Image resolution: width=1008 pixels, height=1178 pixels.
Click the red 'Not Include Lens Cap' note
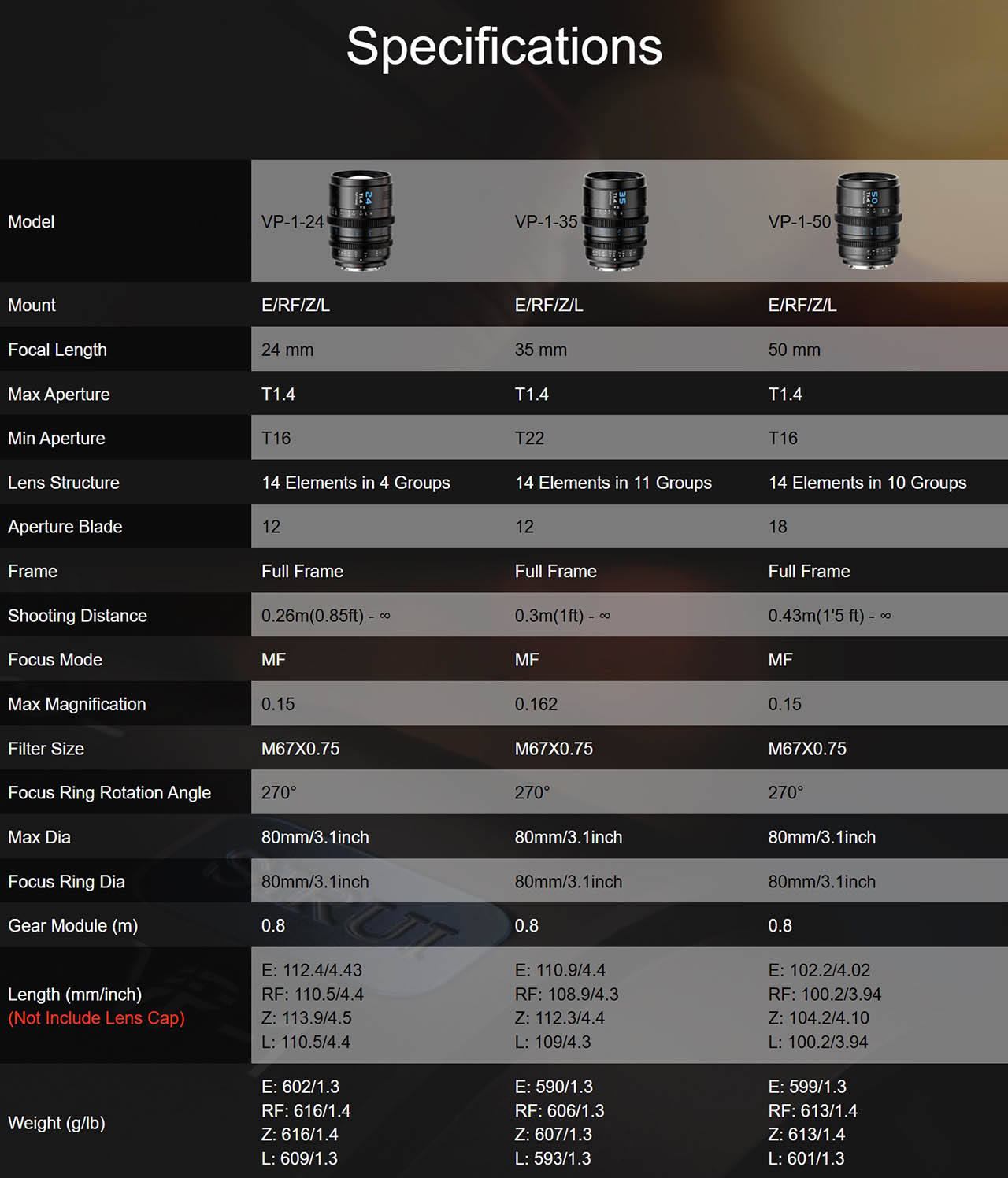pos(97,1018)
